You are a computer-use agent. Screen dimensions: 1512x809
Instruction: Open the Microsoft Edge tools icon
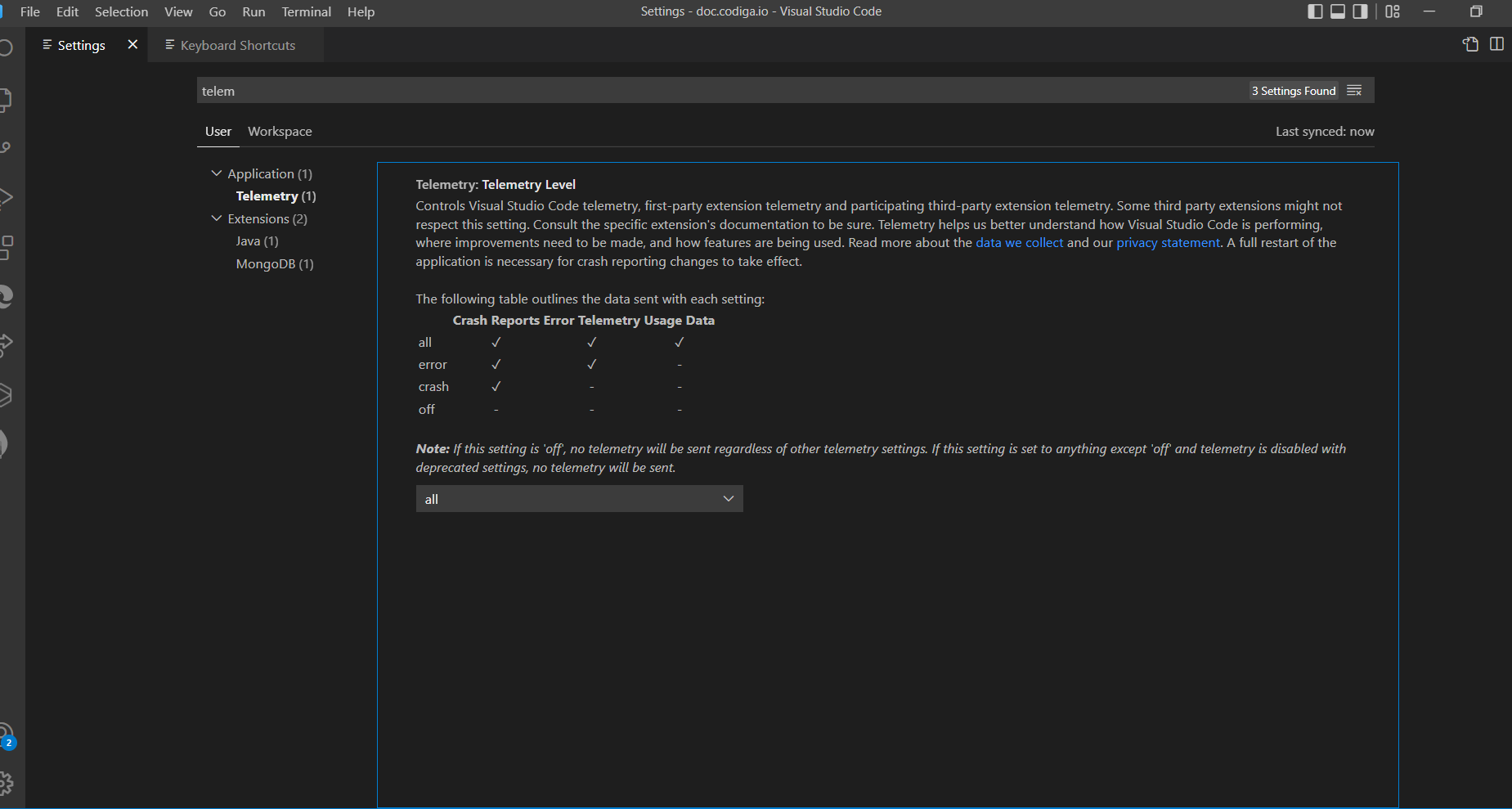tap(5, 295)
